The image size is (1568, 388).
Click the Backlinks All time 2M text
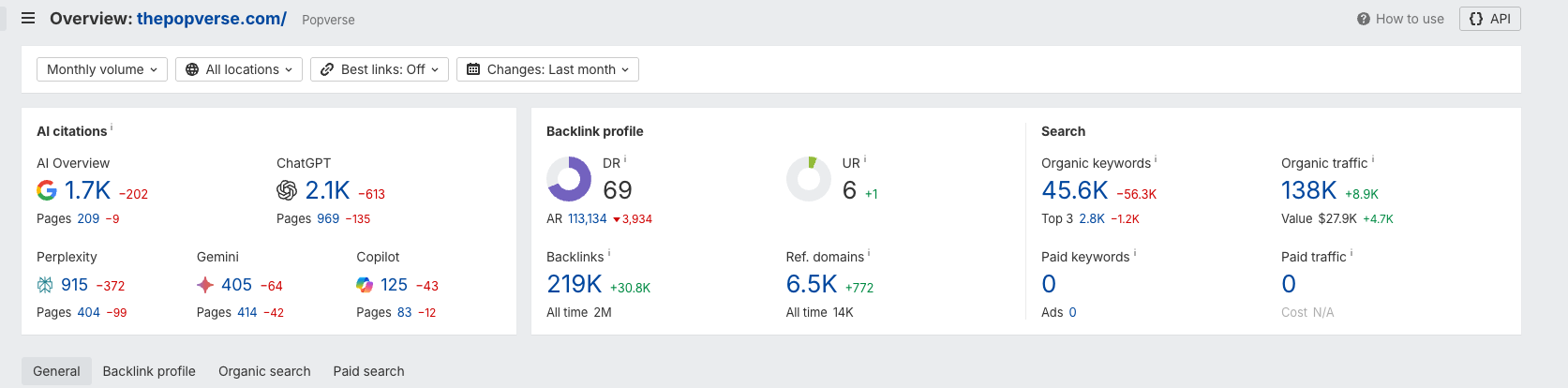click(579, 312)
